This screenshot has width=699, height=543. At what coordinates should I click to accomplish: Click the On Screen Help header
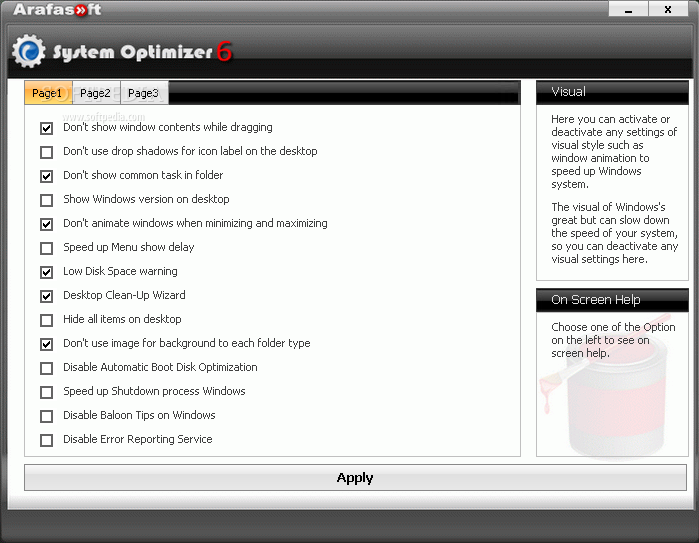coord(612,300)
